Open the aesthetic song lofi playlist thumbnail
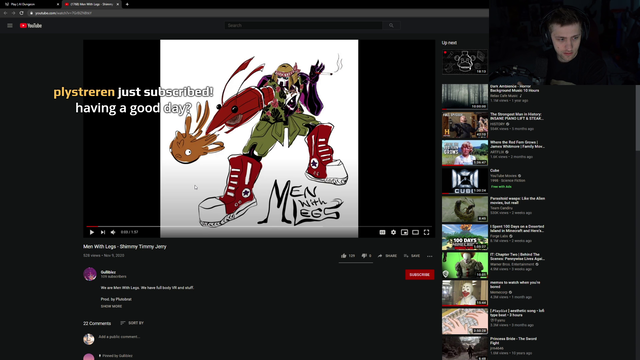The image size is (640, 360). coord(464,321)
